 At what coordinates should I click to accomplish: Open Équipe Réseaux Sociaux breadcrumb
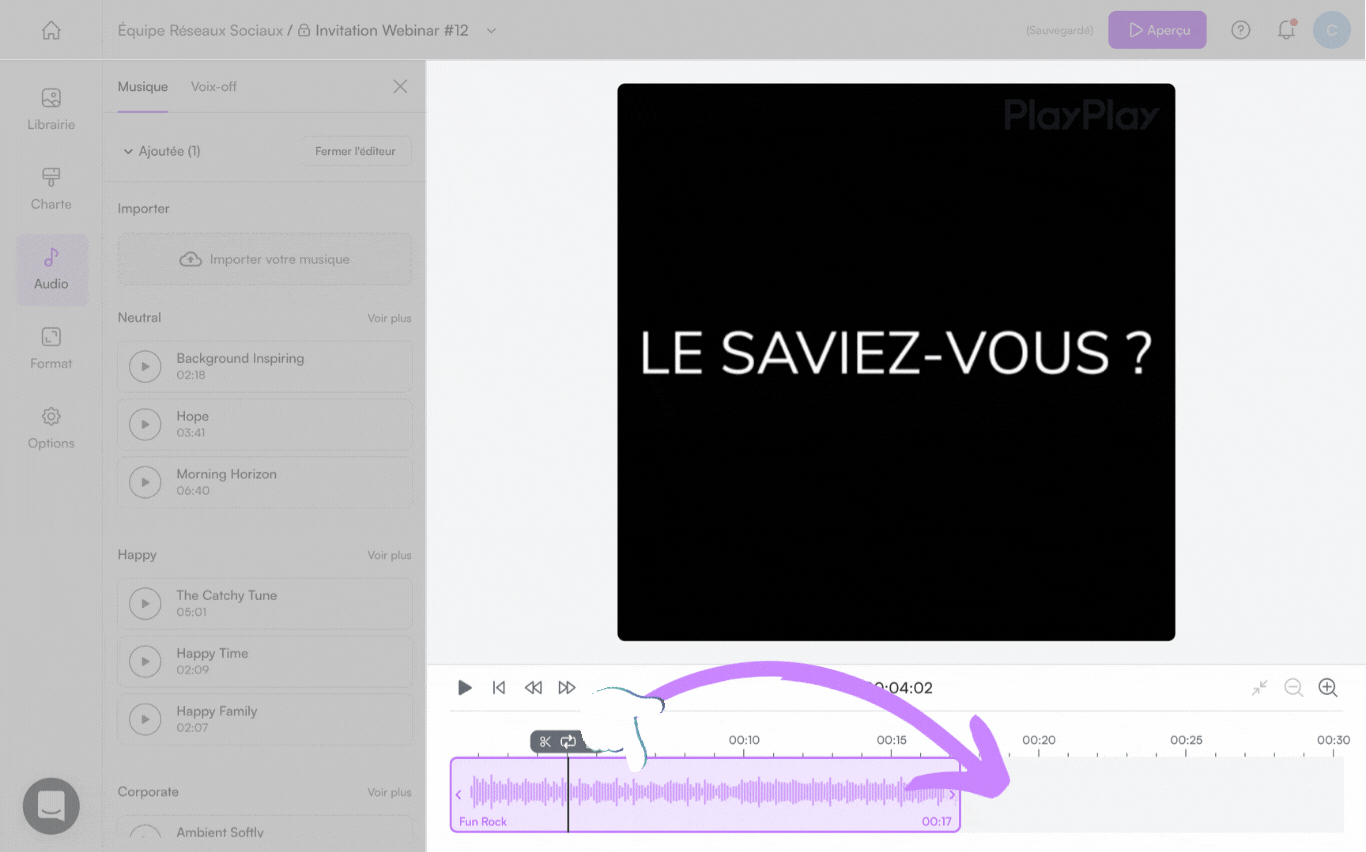tap(200, 31)
